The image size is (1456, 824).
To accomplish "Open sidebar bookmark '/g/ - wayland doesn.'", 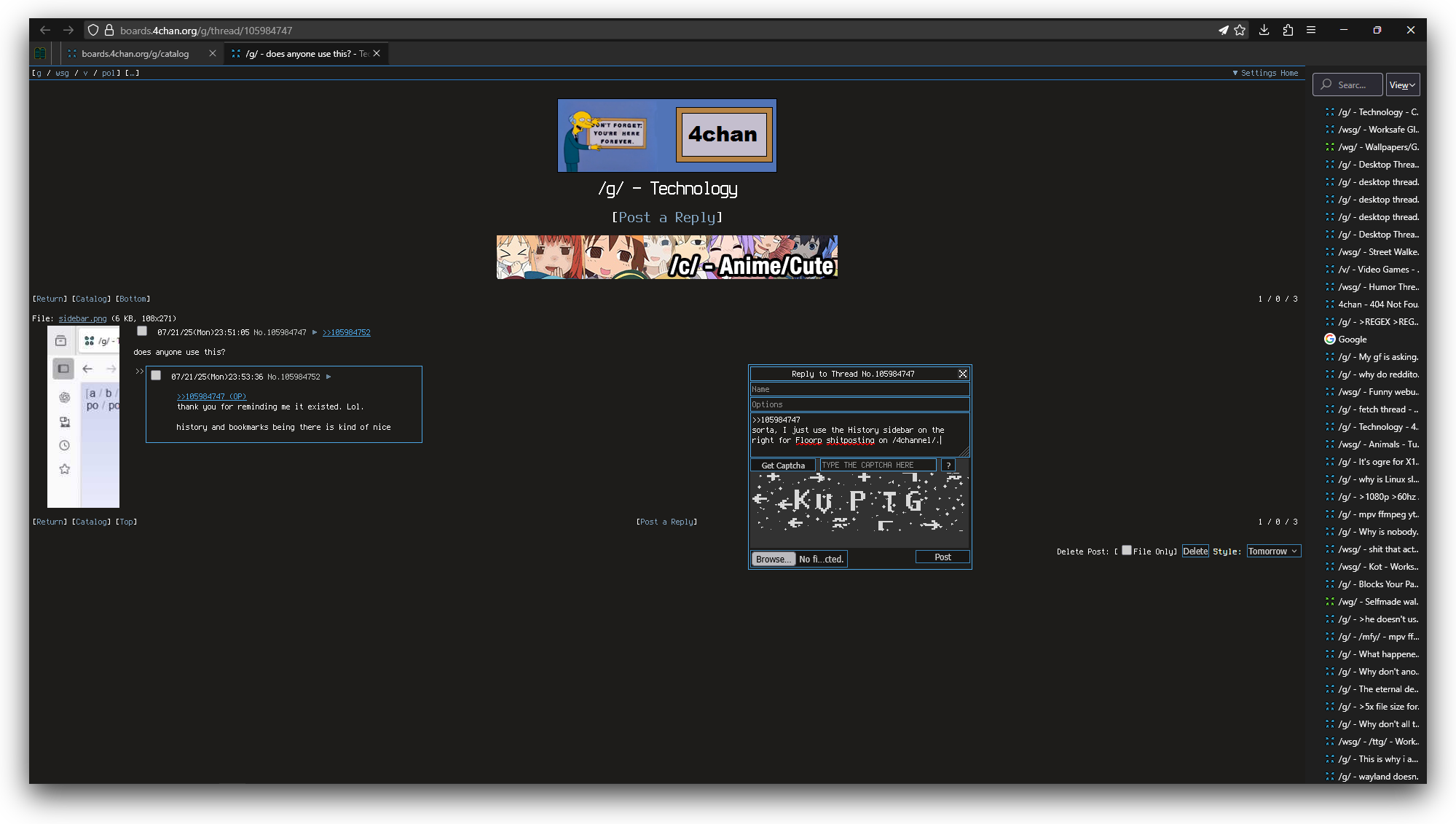I will pos(1372,777).
